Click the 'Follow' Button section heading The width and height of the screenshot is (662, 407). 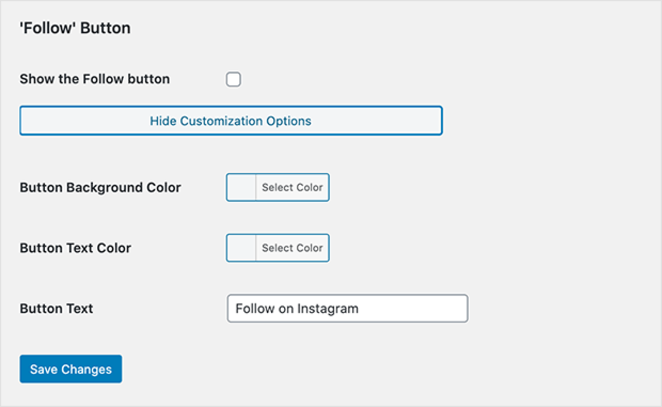[x=75, y=28]
